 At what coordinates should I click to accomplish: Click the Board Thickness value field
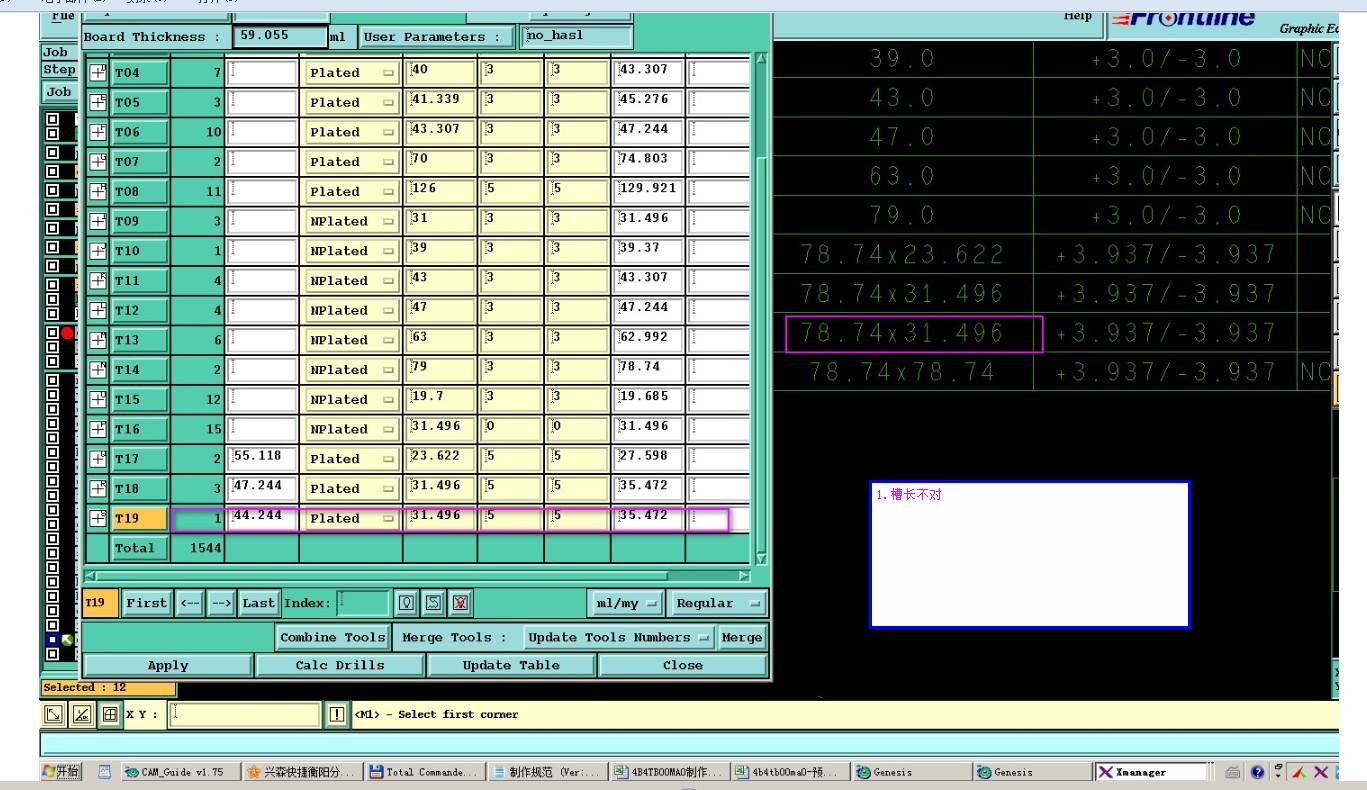[x=279, y=36]
